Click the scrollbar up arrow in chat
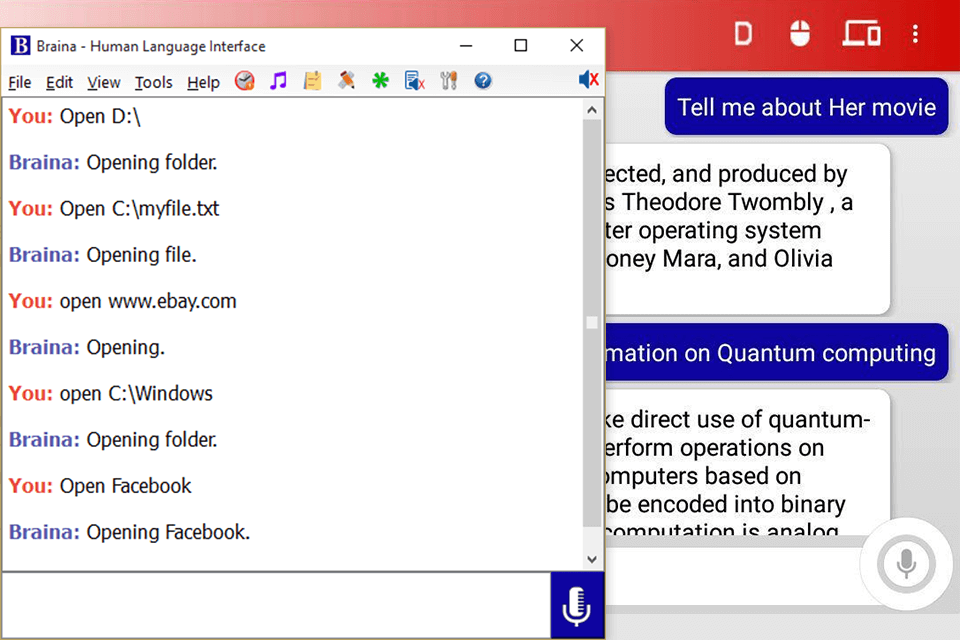Image resolution: width=960 pixels, height=640 pixels. [591, 110]
